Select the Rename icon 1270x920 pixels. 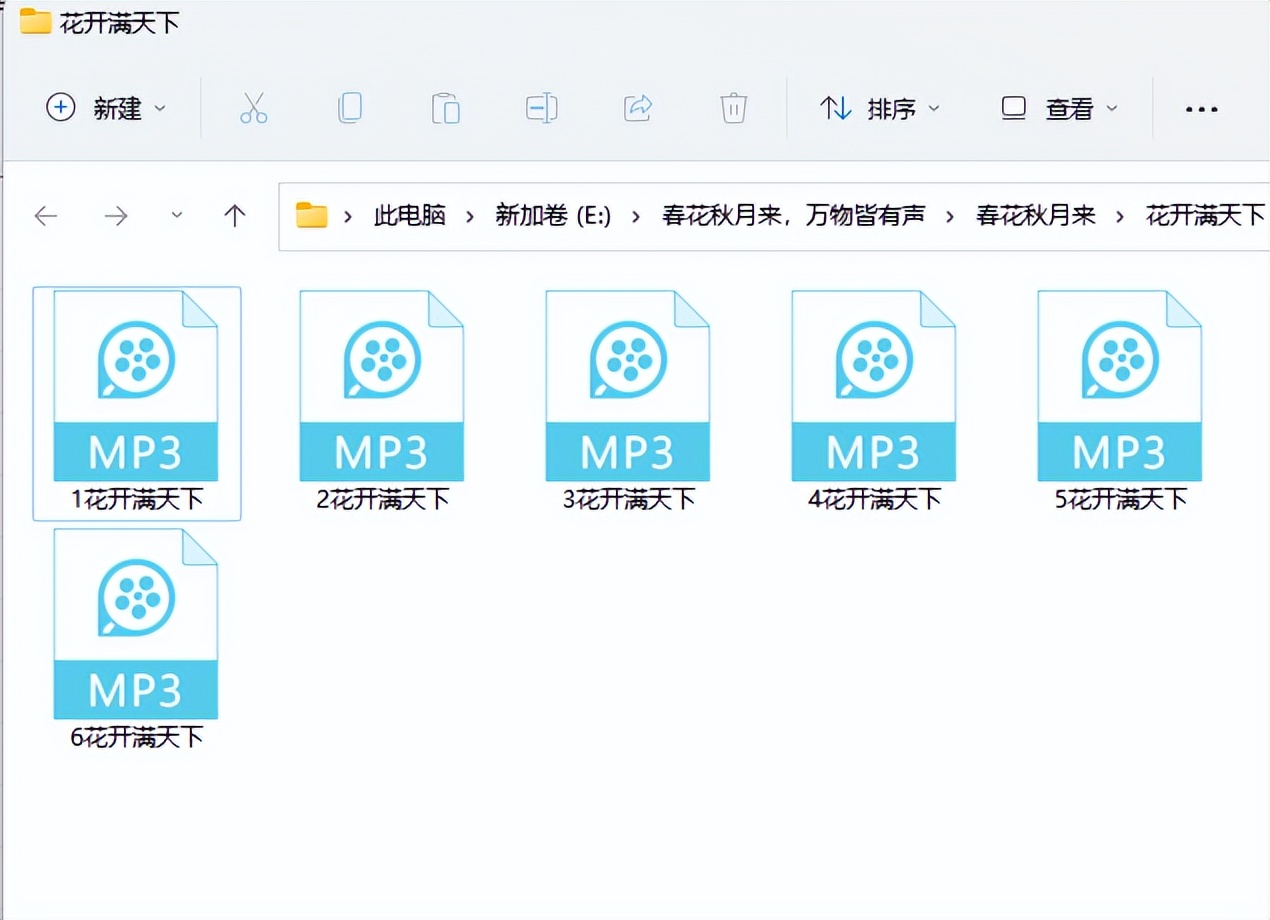(x=541, y=108)
